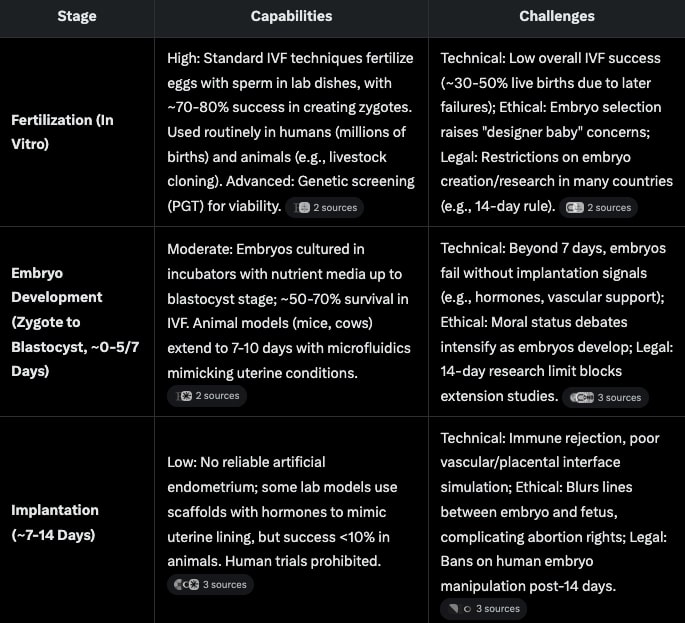Click source icons under Implantation Challenges
This screenshot has height=623, width=685.
point(460,609)
